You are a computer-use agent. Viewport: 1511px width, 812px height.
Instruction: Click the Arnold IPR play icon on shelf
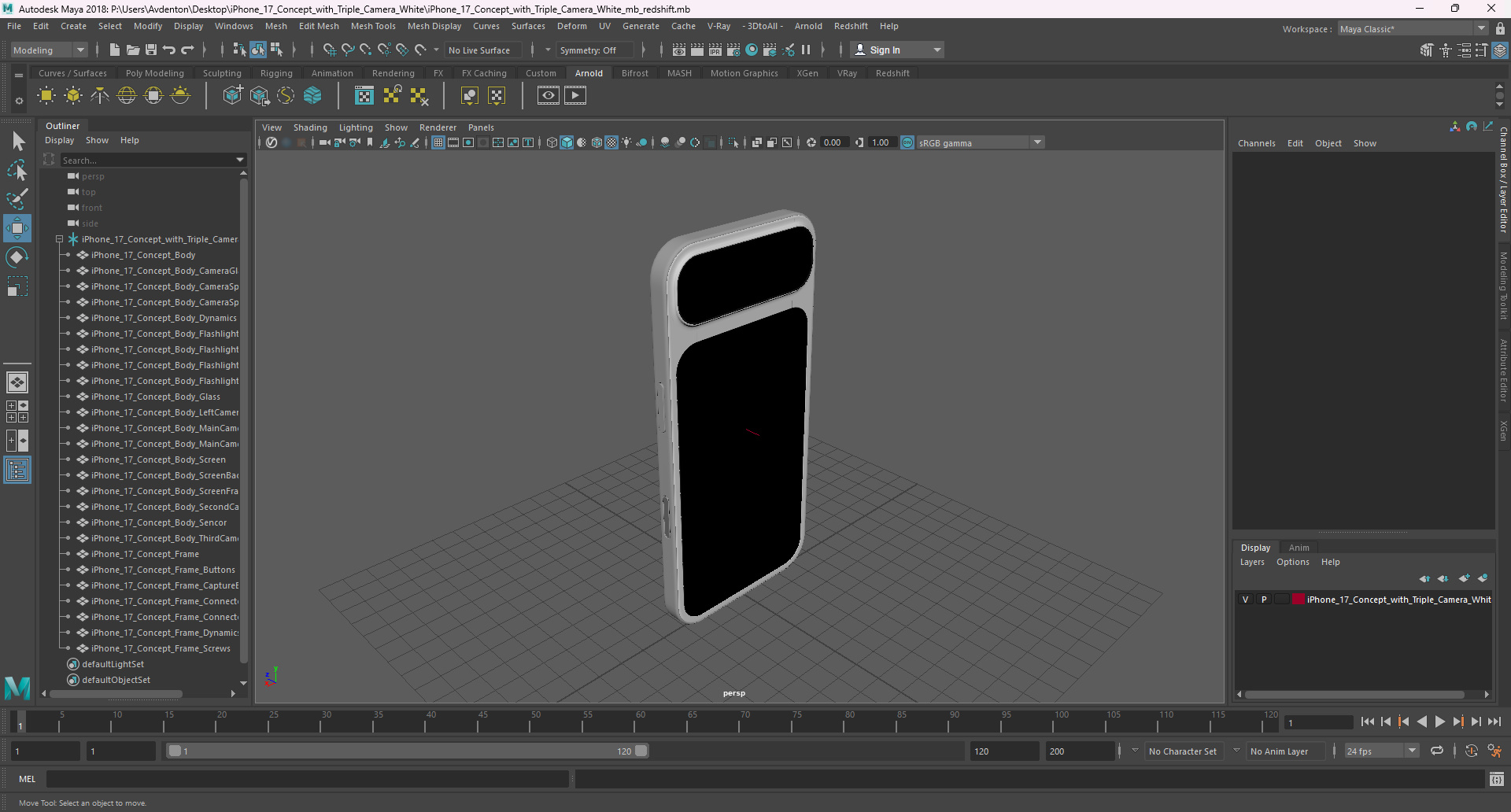point(575,96)
